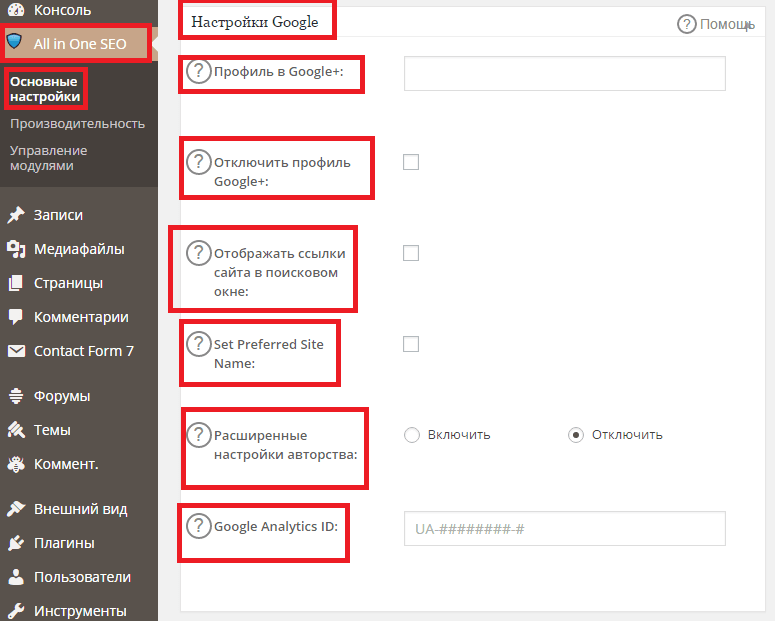Click the Комментарии speech bubble icon
This screenshot has height=621, width=775.
(x=16, y=317)
